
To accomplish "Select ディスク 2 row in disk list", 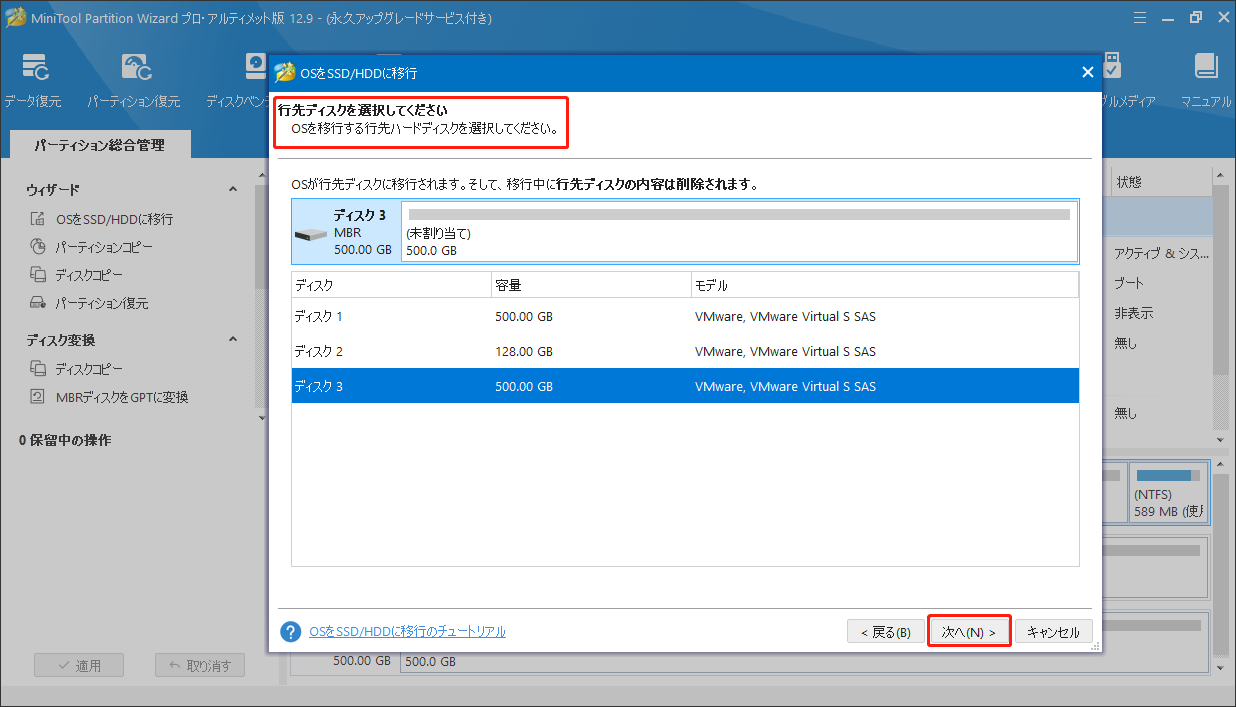I will (x=685, y=351).
